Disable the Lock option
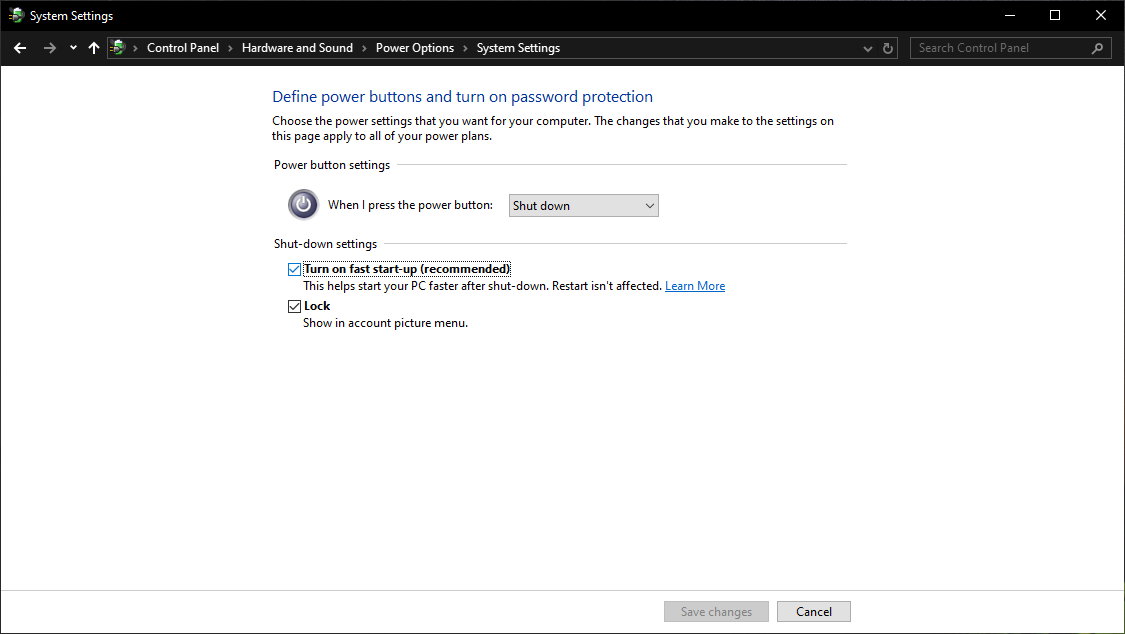The width and height of the screenshot is (1125, 634). (x=294, y=306)
